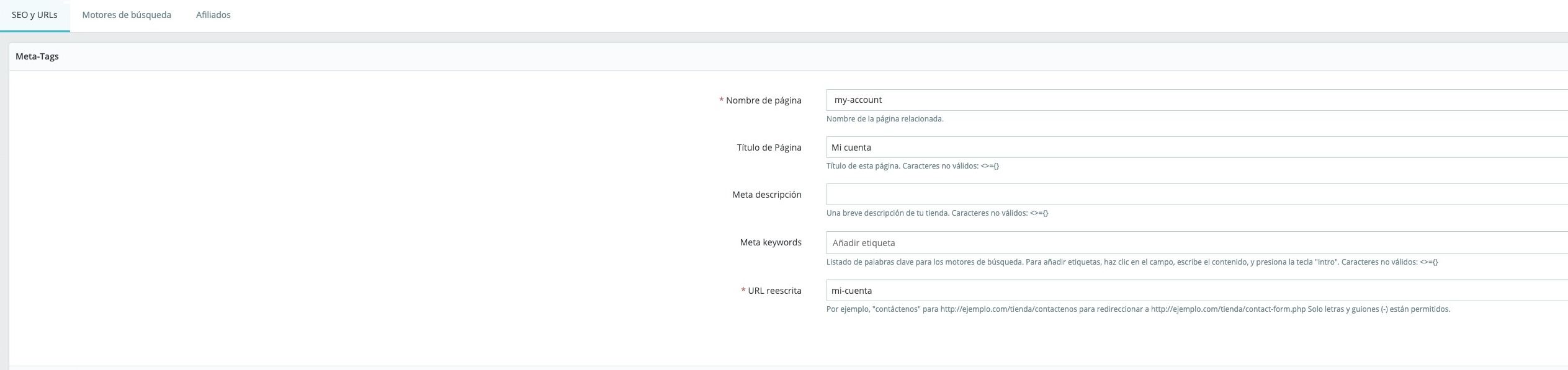Click the Nombre de página label
The image size is (1568, 370).
point(764,100)
